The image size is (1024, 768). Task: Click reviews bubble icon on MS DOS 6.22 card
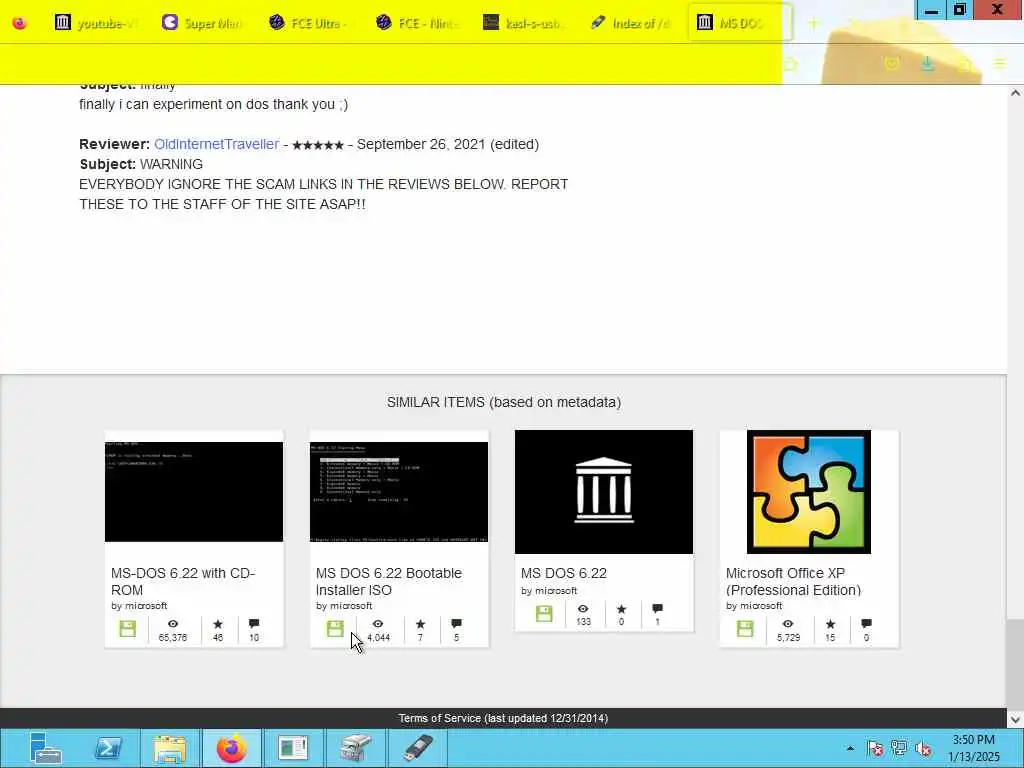[x=658, y=609]
